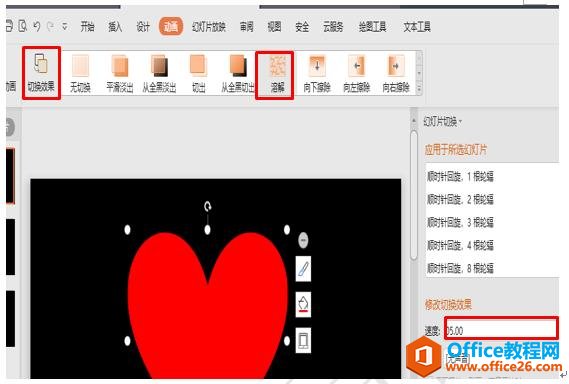The height and width of the screenshot is (384, 569).
Task: Open the 切换效果 transition effects button
Action: point(41,73)
